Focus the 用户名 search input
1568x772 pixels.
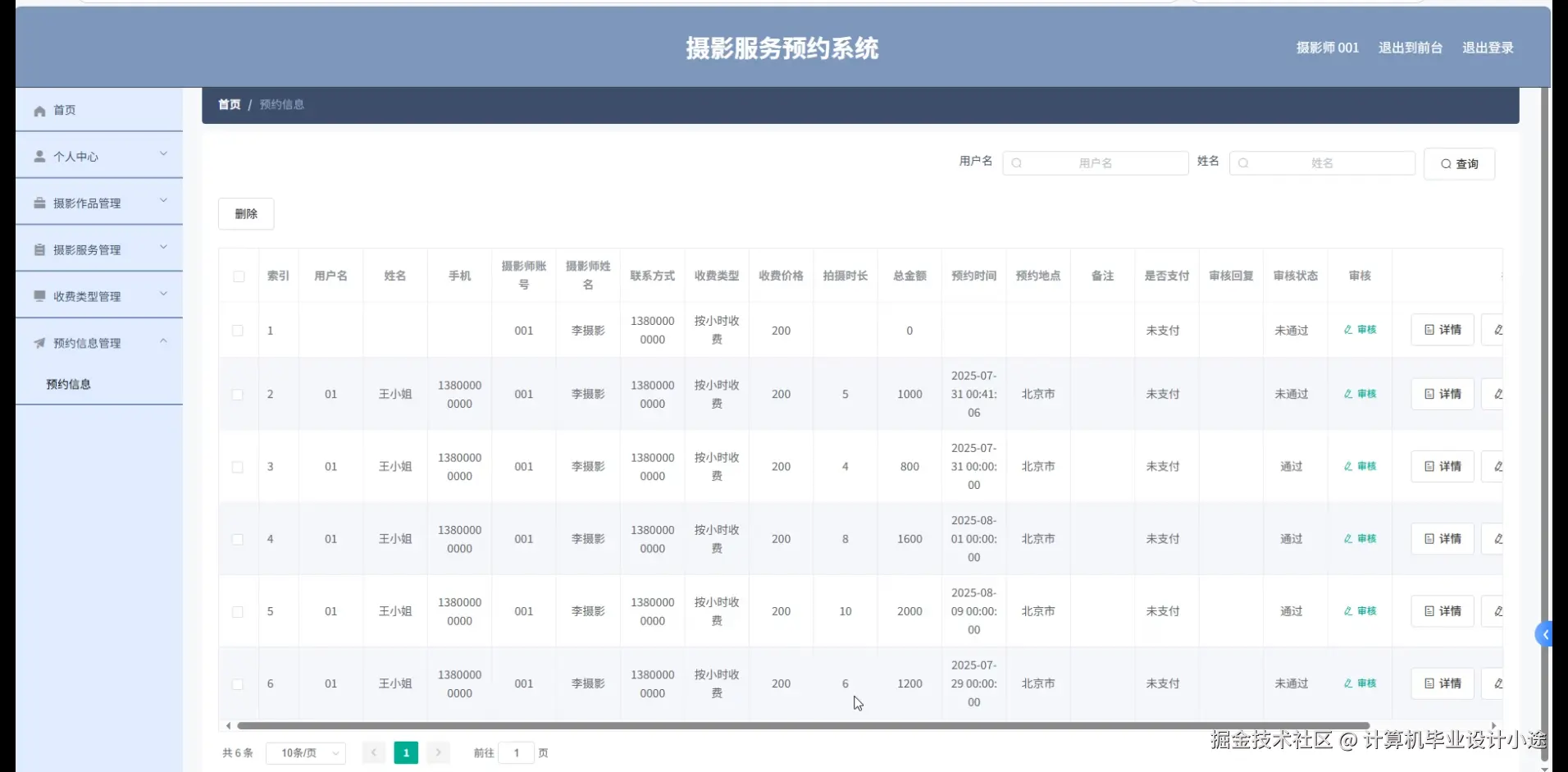coord(1096,163)
